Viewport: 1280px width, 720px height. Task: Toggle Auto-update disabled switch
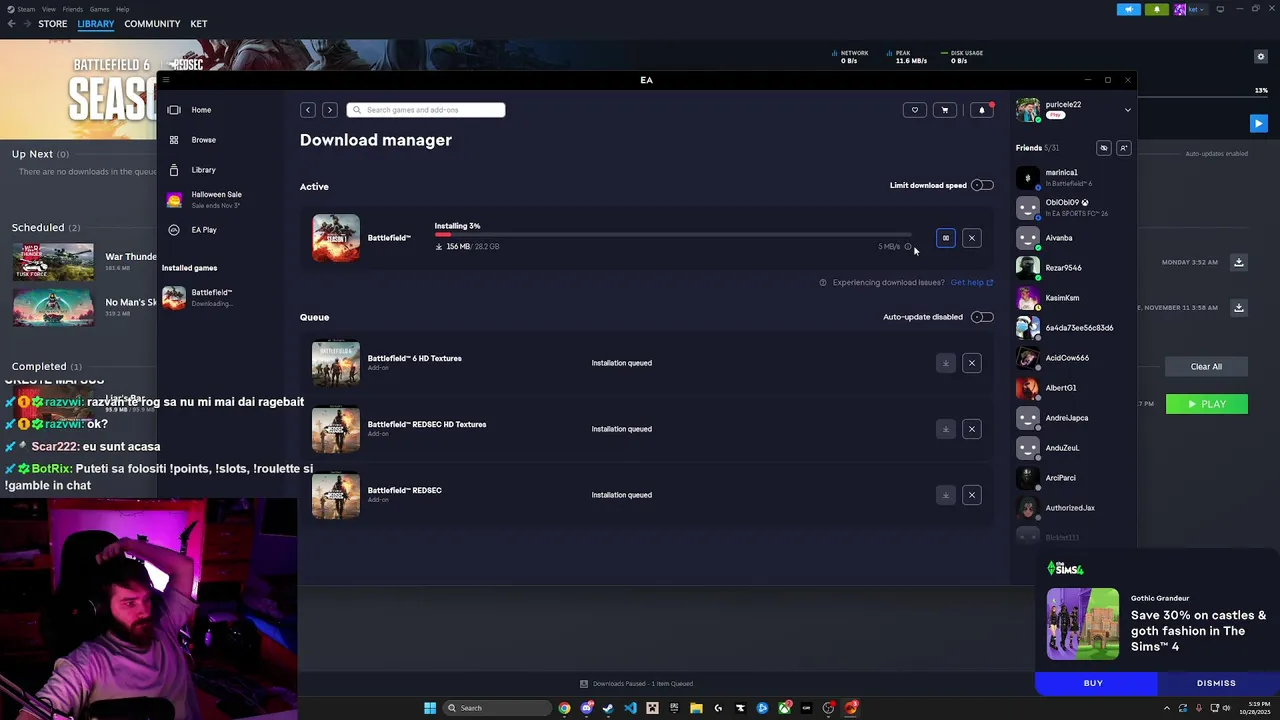point(983,317)
